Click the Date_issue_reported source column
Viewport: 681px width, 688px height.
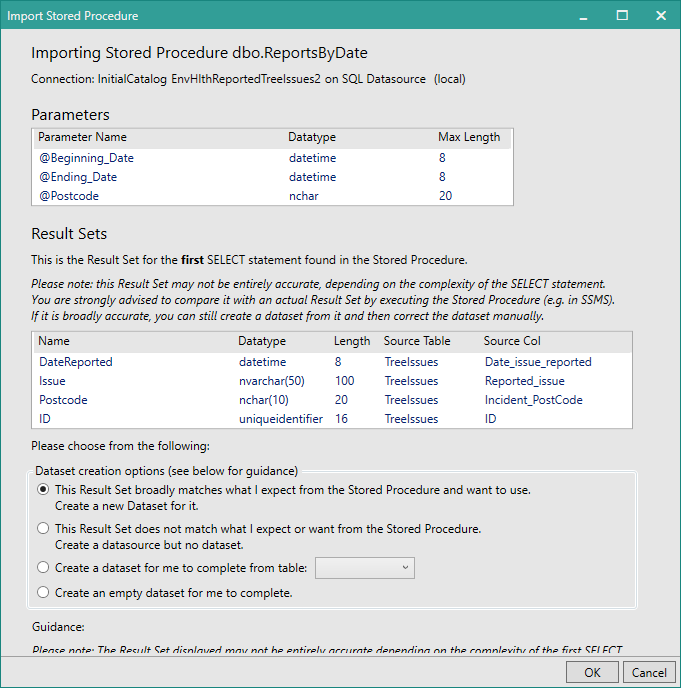tap(538, 362)
